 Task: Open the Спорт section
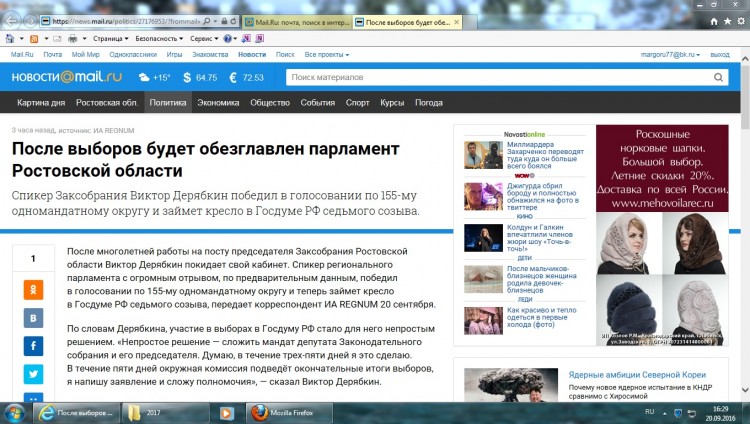pyautogui.click(x=357, y=102)
